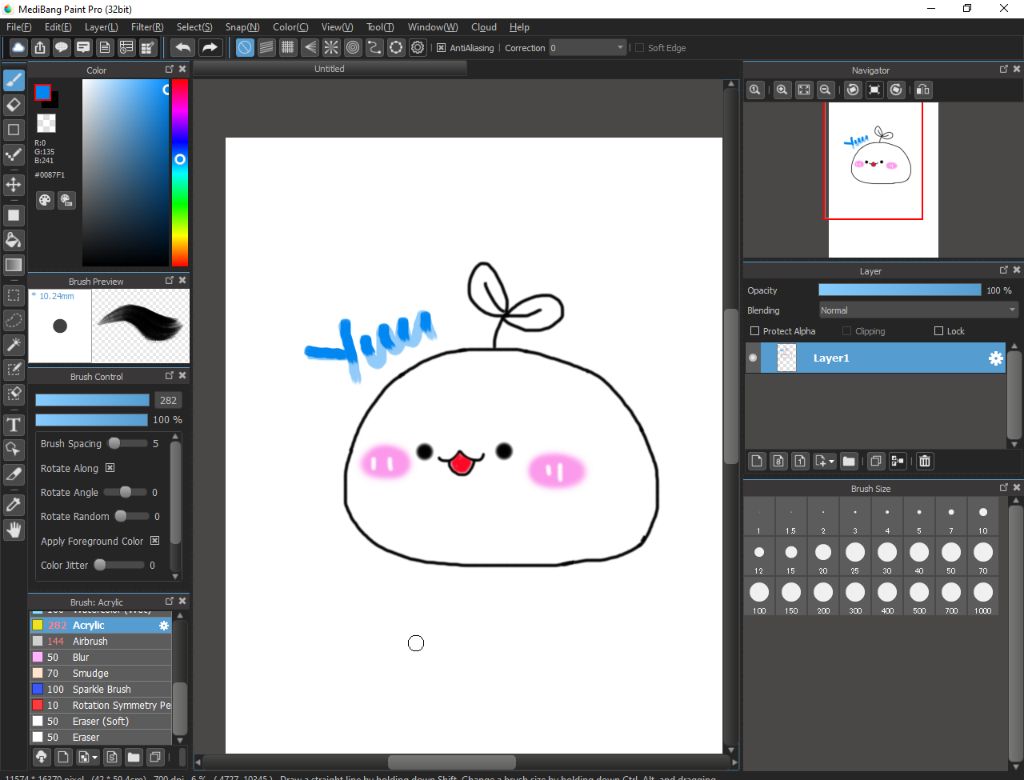Zoom out using Navigator magnifier minus
This screenshot has width=1024, height=780.
coord(825,90)
